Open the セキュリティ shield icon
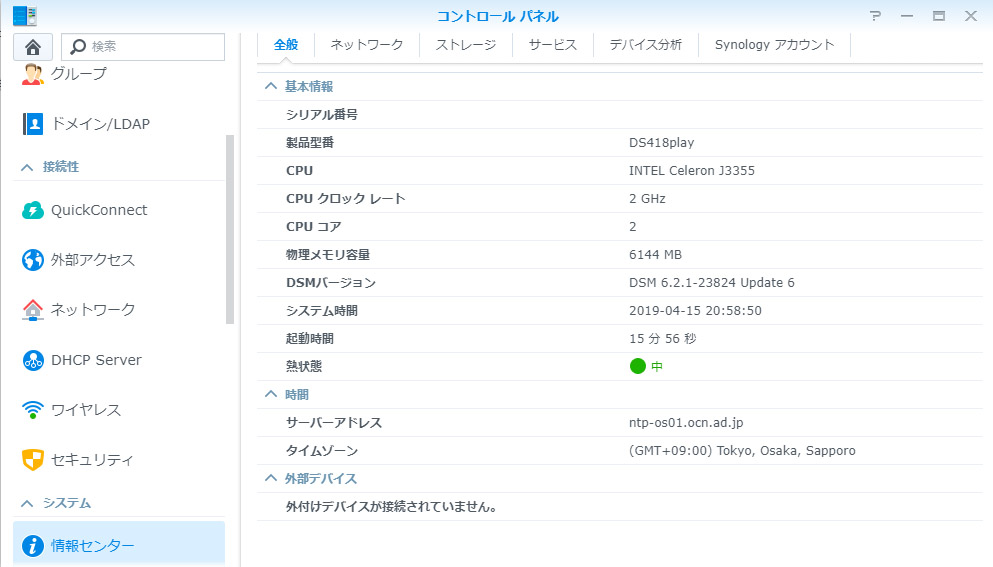Viewport: 993px width, 567px height. pyautogui.click(x=32, y=460)
